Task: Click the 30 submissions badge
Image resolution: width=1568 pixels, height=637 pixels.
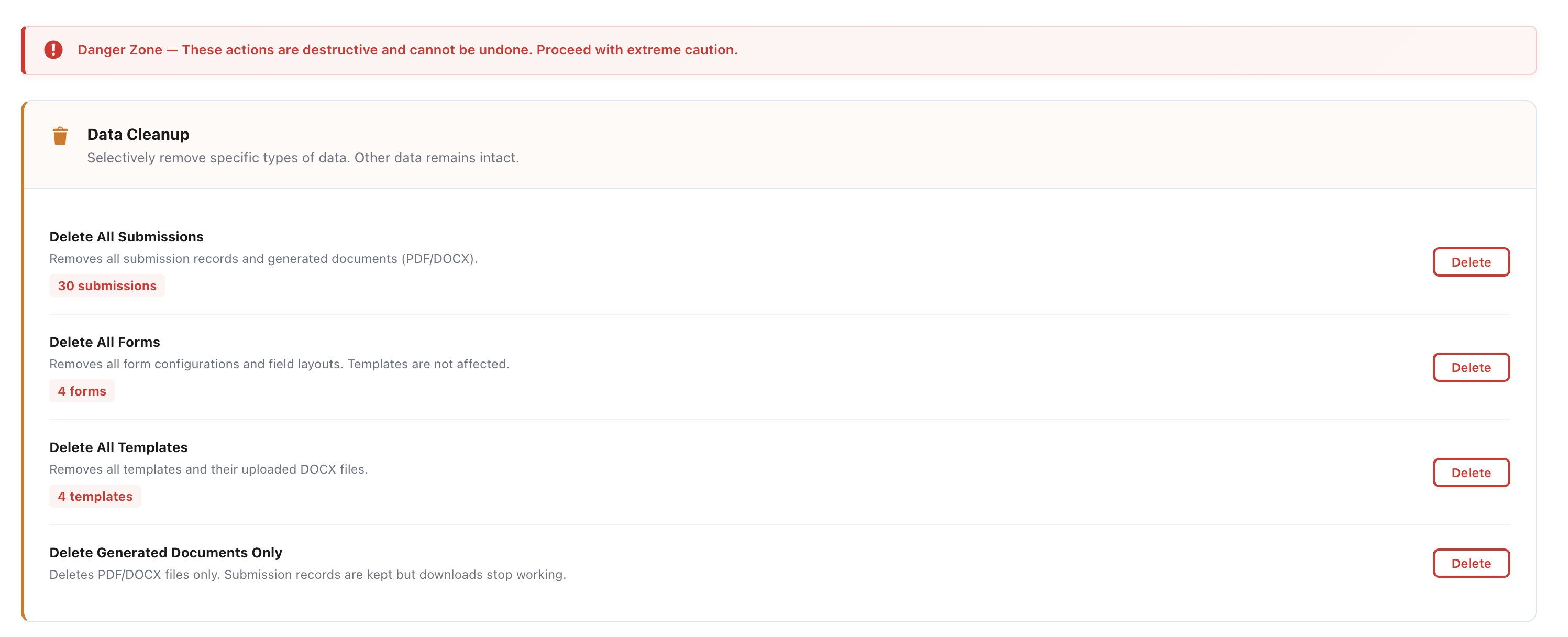Action: 106,285
